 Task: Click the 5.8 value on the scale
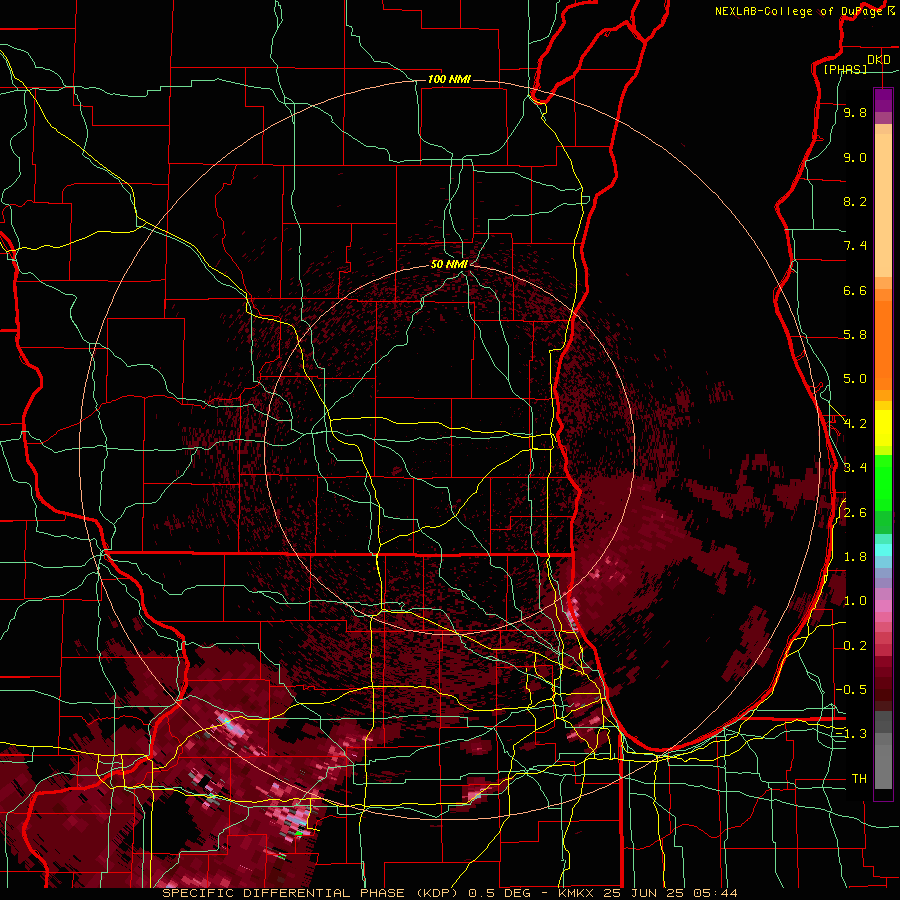tap(855, 335)
